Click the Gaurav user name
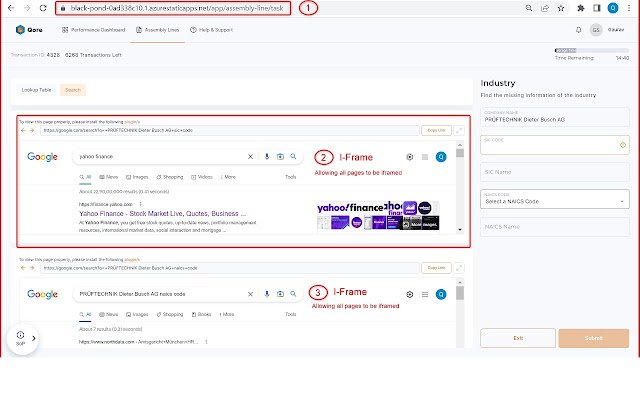Viewport: 640px width, 400px height. tap(616, 30)
